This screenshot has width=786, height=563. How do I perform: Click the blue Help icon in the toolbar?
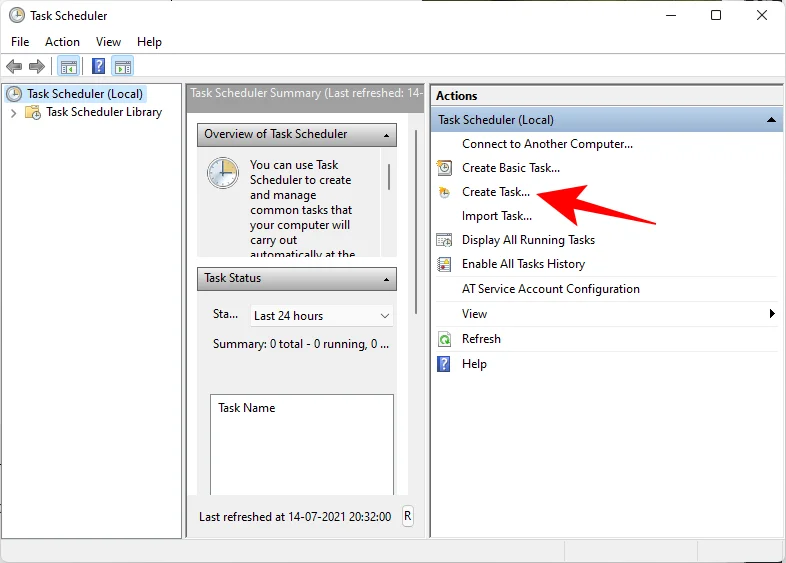coord(98,67)
